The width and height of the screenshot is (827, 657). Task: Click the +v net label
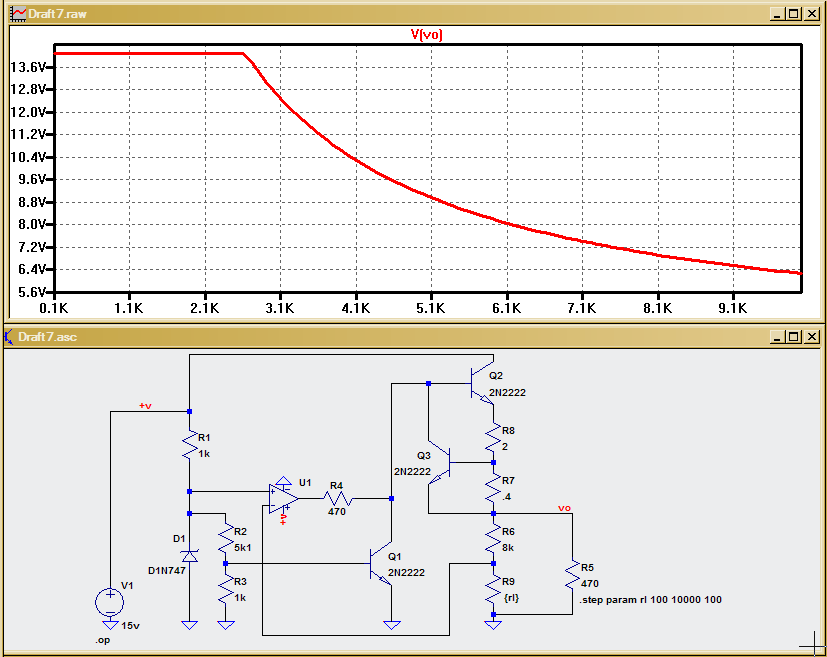click(x=145, y=405)
